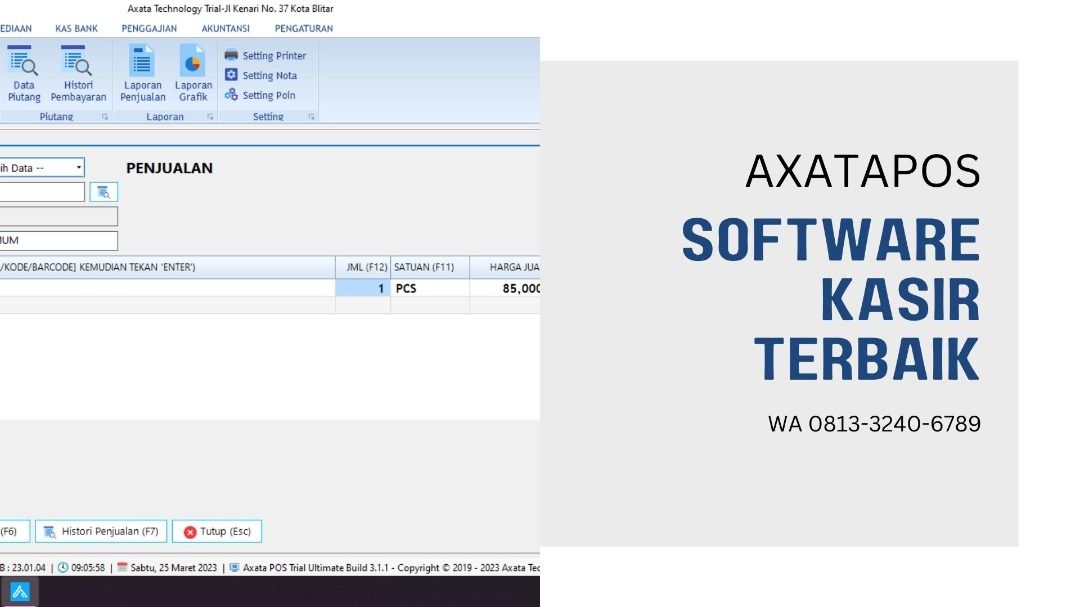Switch to the KAS BANK tab
1080x607 pixels.
pyautogui.click(x=76, y=29)
